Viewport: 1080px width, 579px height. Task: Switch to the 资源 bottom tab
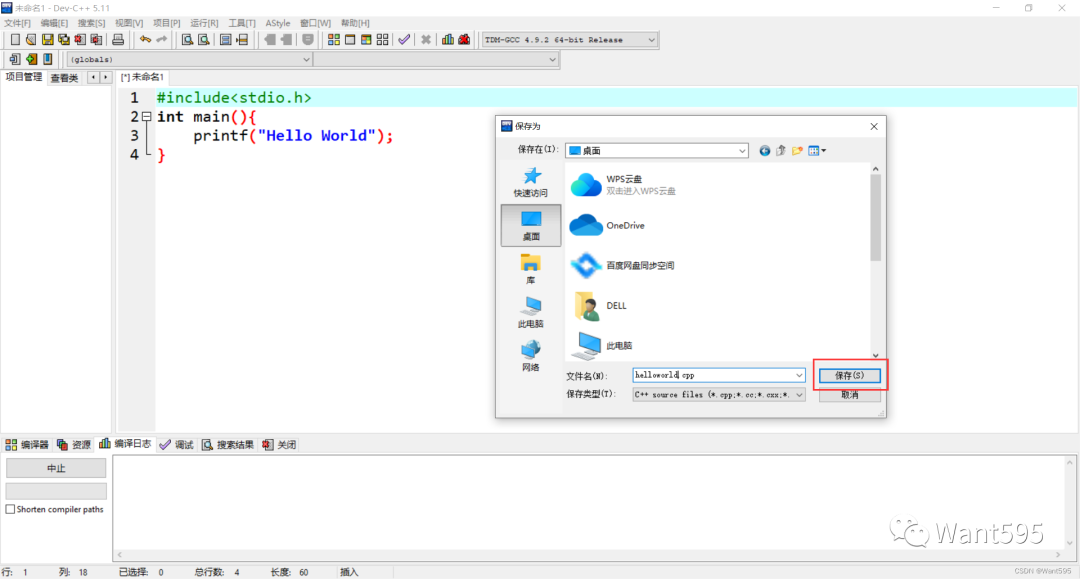(74, 445)
